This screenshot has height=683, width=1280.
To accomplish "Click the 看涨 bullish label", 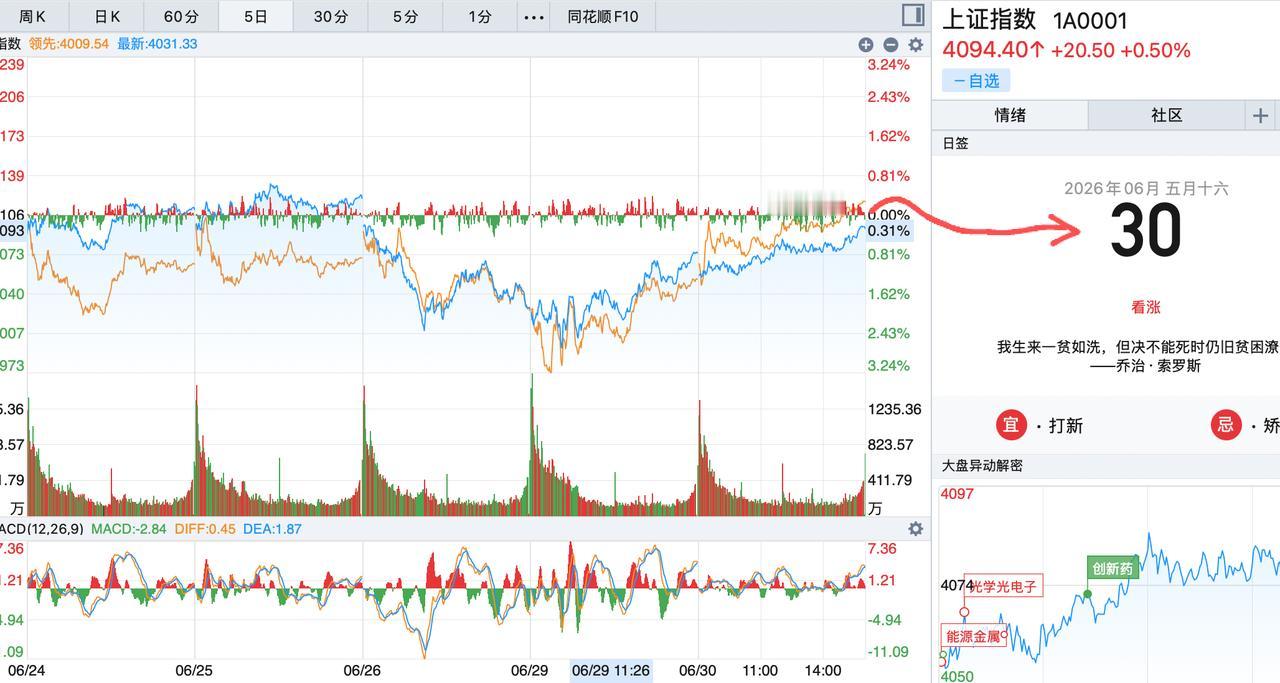I will coord(1146,308).
